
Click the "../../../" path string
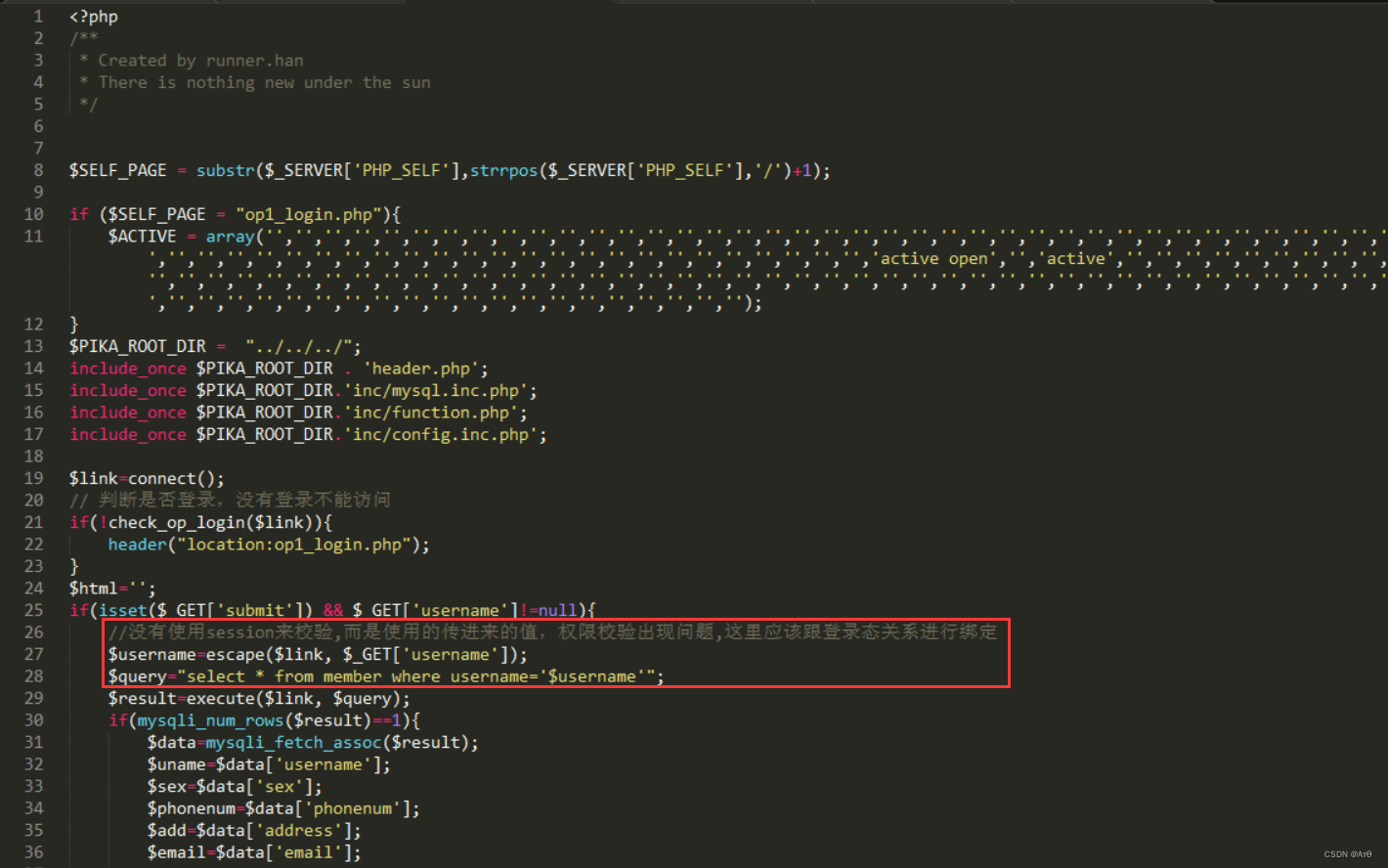tap(299, 346)
